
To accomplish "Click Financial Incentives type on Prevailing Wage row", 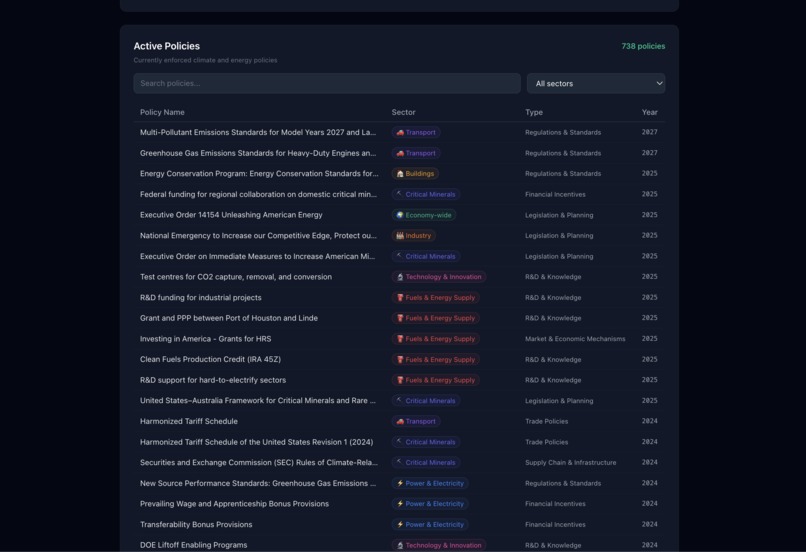I will [555, 504].
